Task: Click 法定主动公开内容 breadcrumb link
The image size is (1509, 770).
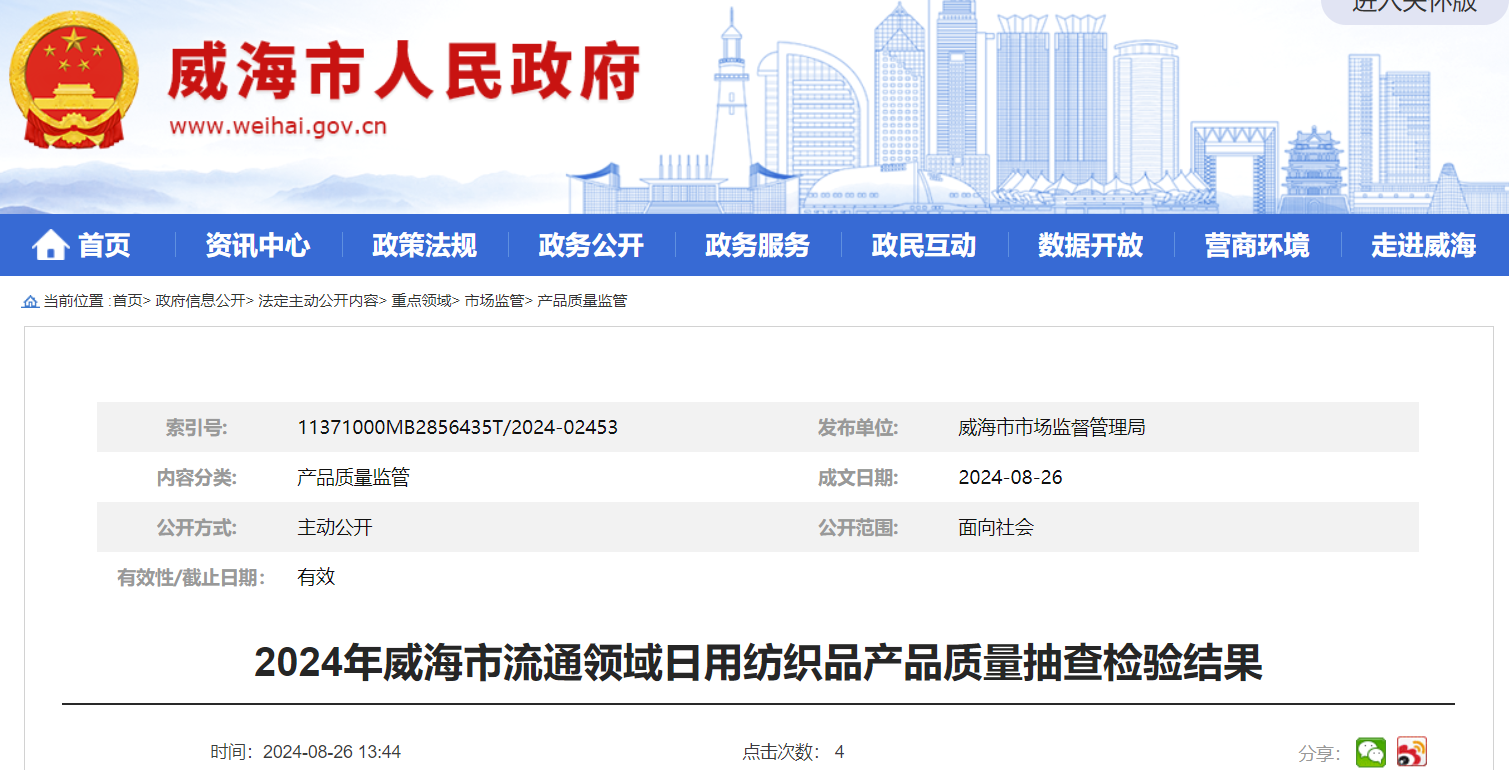Action: pos(318,301)
